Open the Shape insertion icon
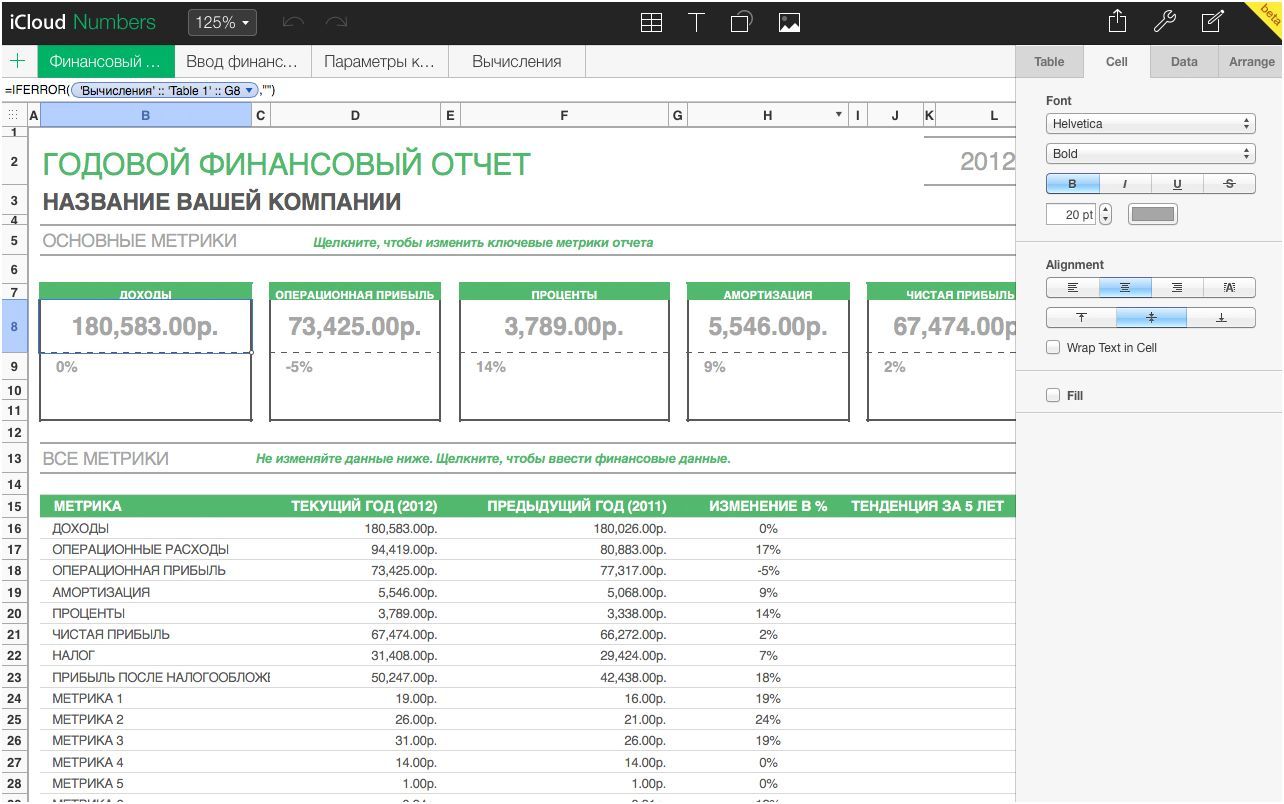Image resolution: width=1284 pixels, height=804 pixels. [741, 21]
